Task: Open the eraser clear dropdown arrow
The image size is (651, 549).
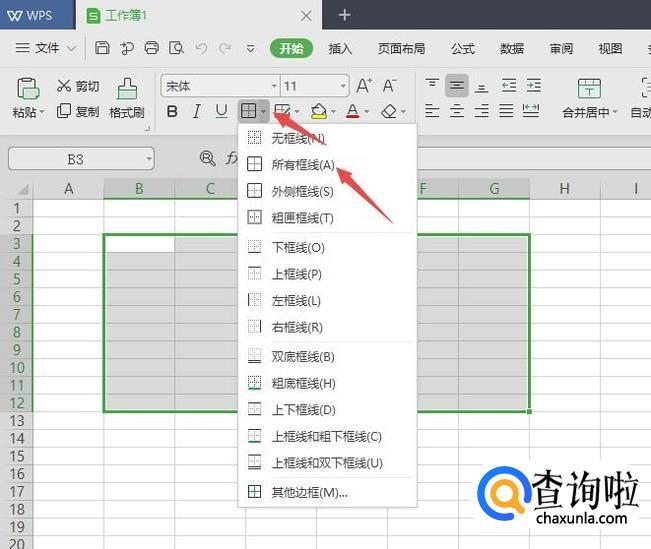Action: (x=403, y=111)
